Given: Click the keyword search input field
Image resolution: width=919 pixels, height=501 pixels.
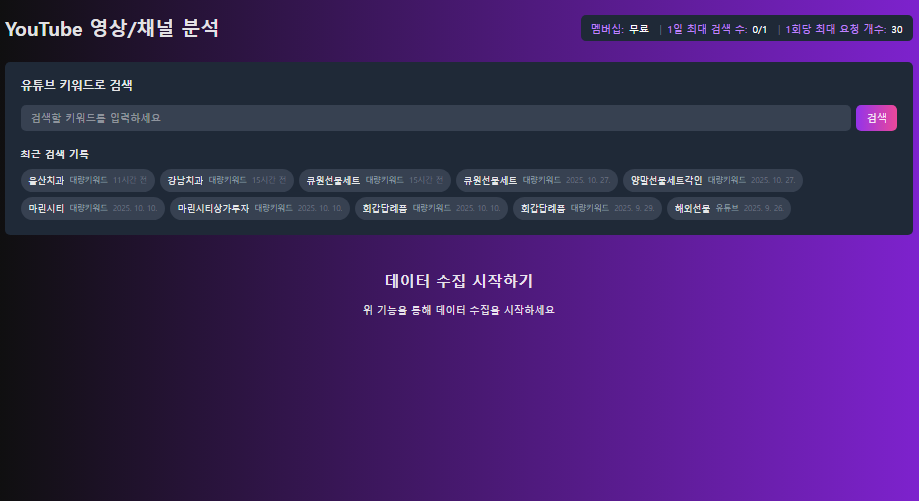Looking at the screenshot, I should click(435, 118).
